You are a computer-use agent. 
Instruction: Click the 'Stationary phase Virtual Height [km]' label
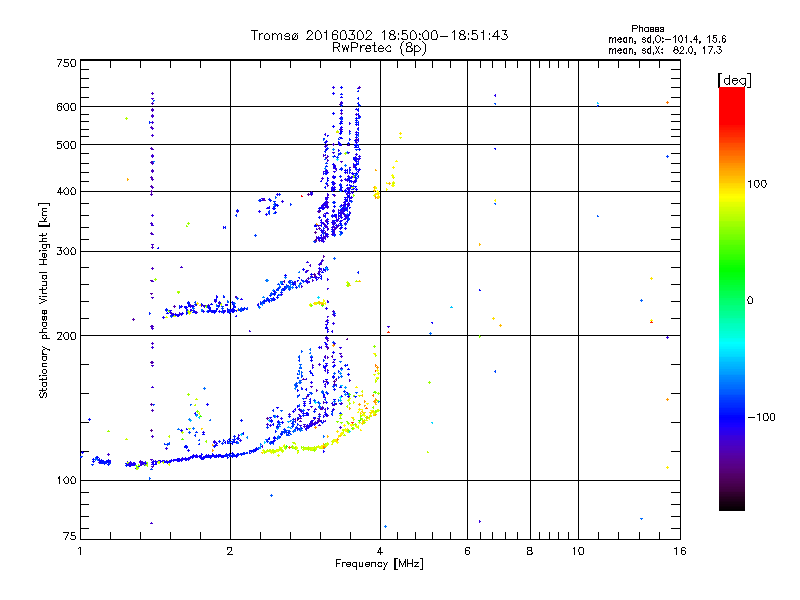tap(43, 300)
